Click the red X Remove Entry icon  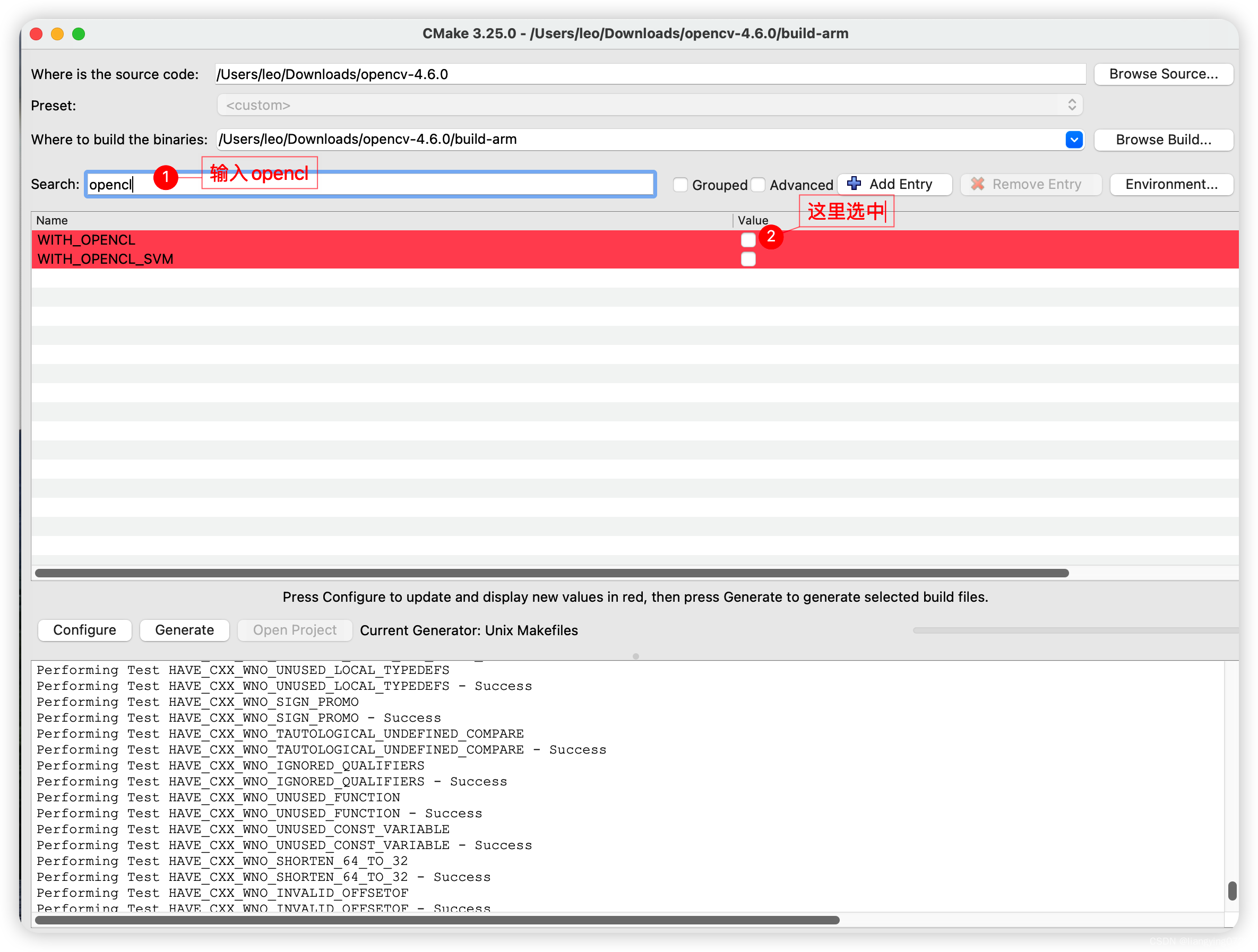click(x=978, y=184)
